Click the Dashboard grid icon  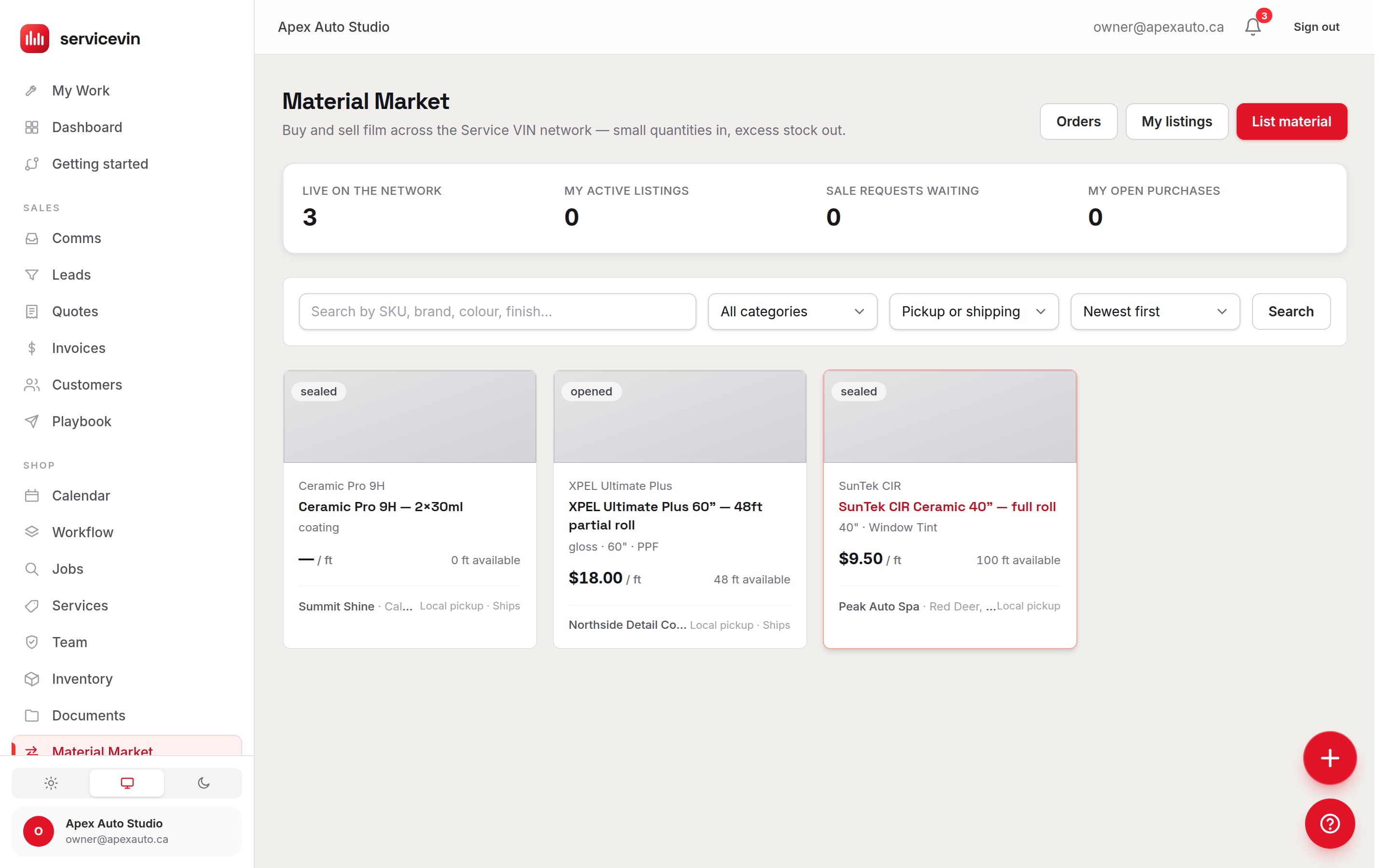point(31,127)
